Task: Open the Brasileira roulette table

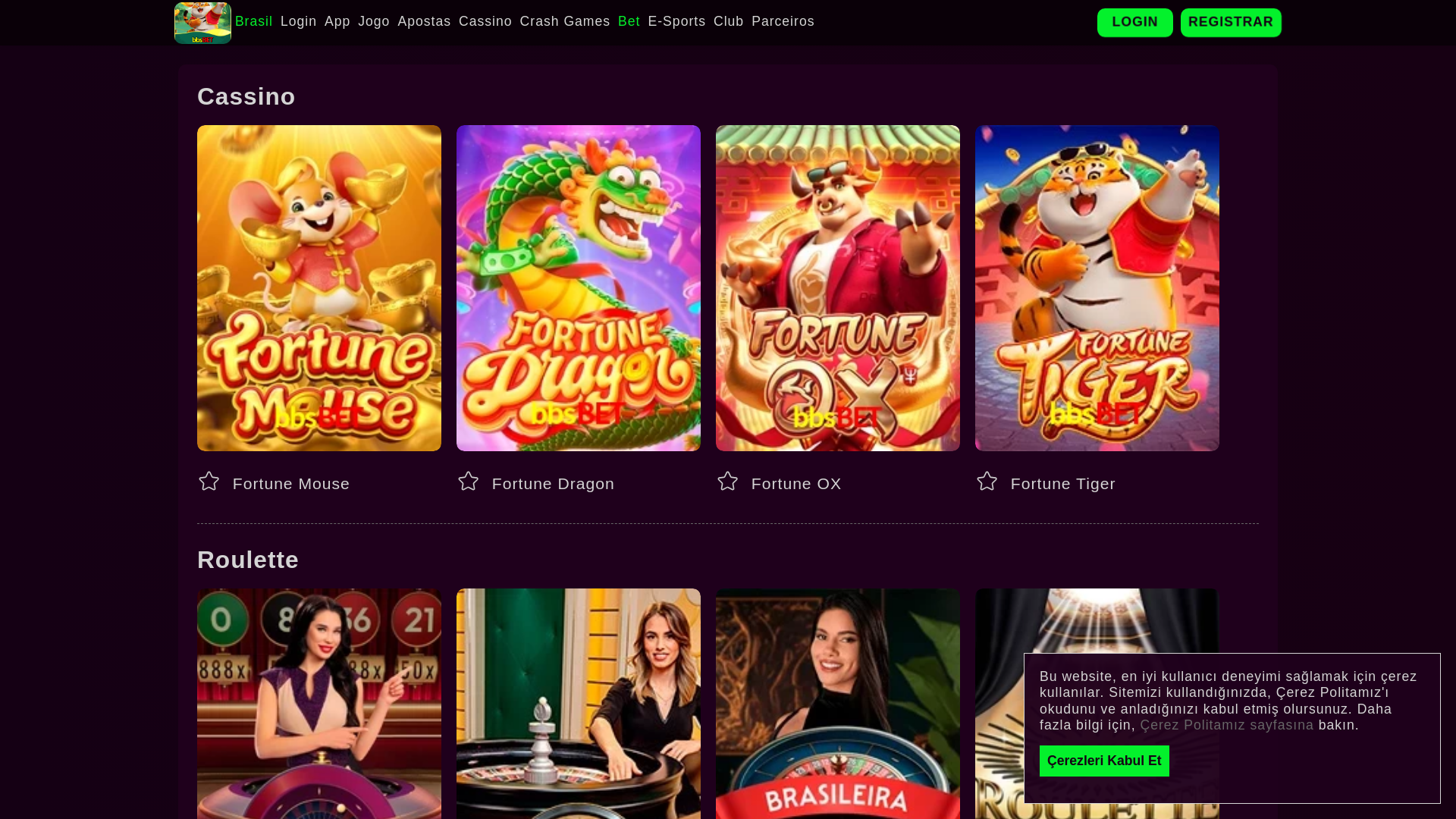Action: click(x=838, y=704)
